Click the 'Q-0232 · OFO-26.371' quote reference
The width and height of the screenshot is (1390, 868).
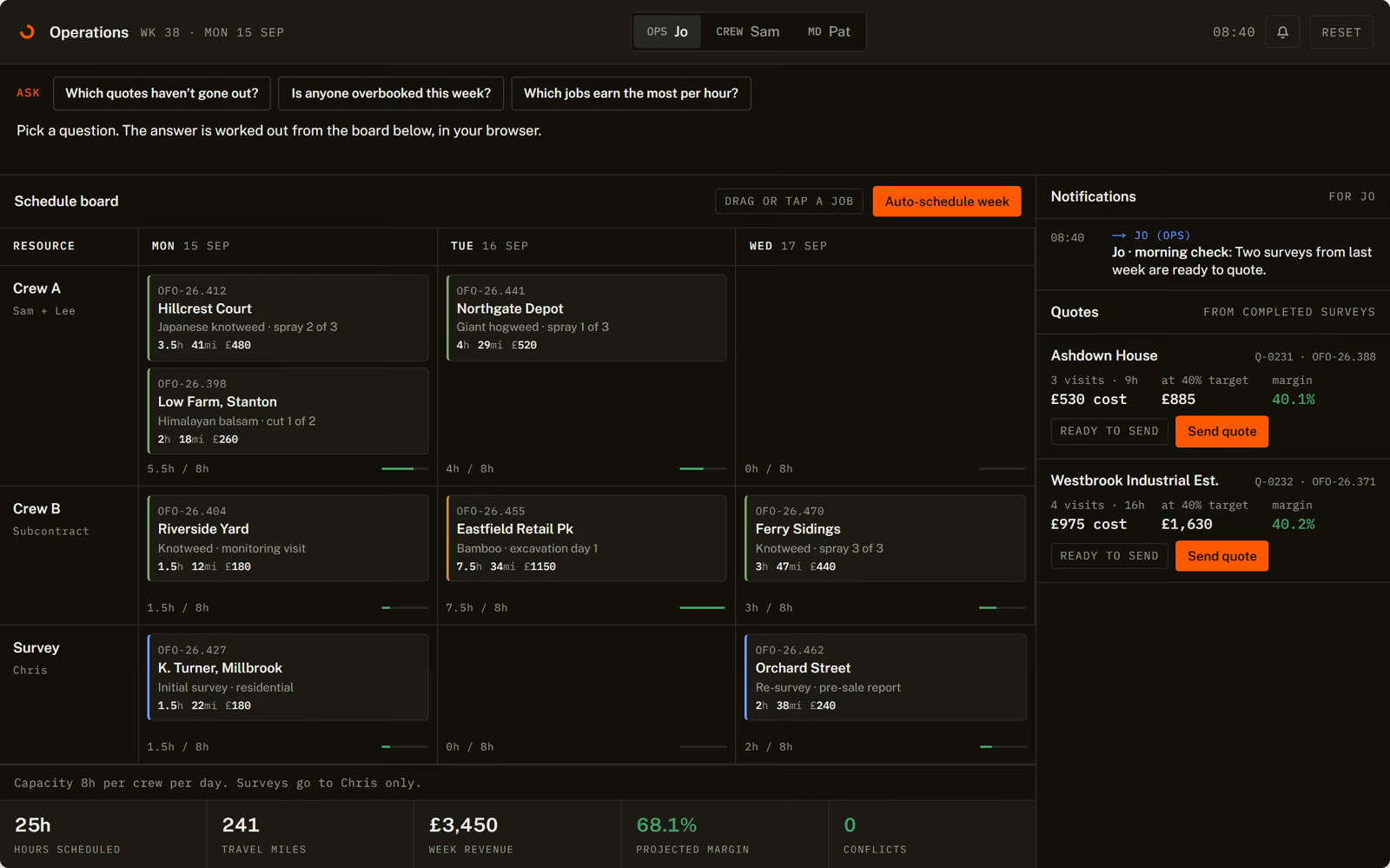[1315, 482]
